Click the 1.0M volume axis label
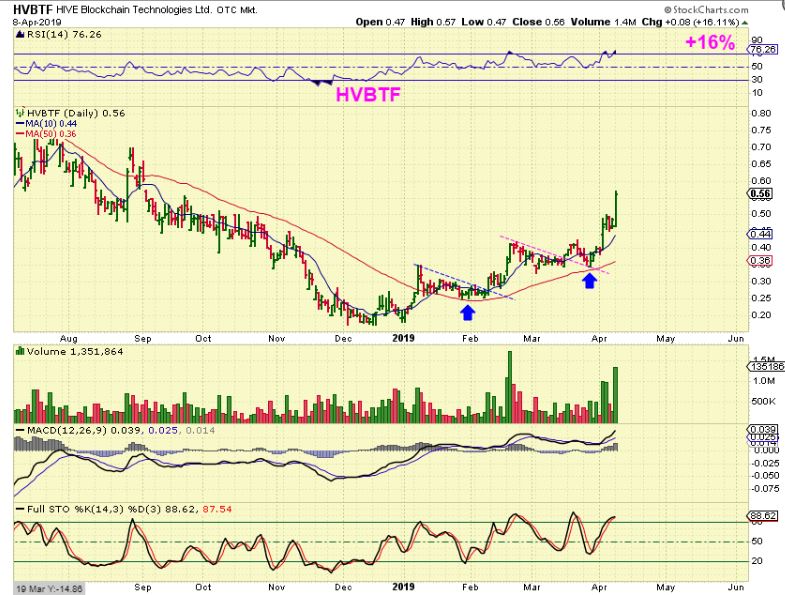The image size is (785, 595). point(763,381)
